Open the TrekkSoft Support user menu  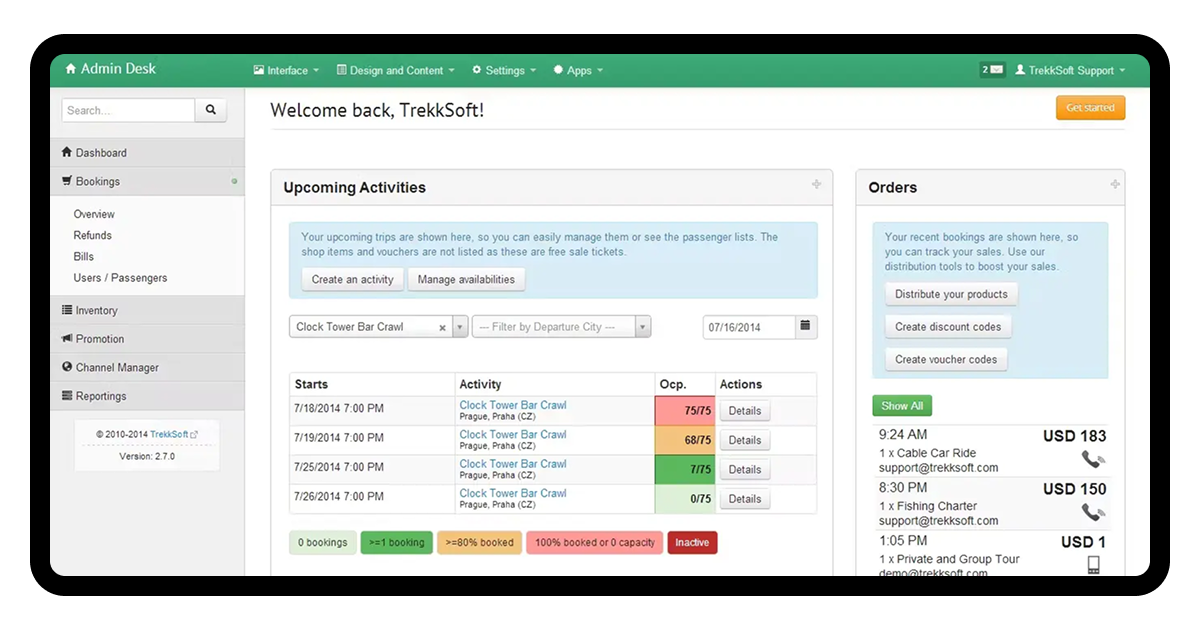pyautogui.click(x=1070, y=71)
